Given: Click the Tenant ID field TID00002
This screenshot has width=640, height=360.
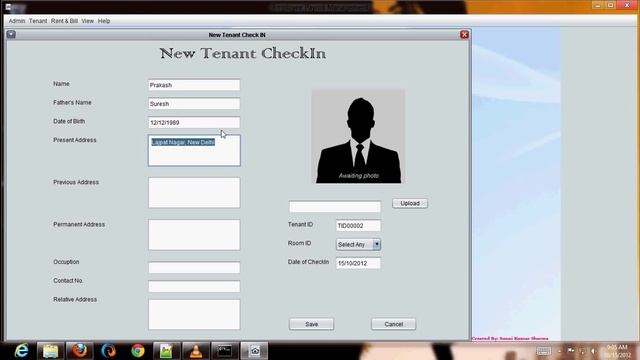Looking at the screenshot, I should (x=358, y=226).
